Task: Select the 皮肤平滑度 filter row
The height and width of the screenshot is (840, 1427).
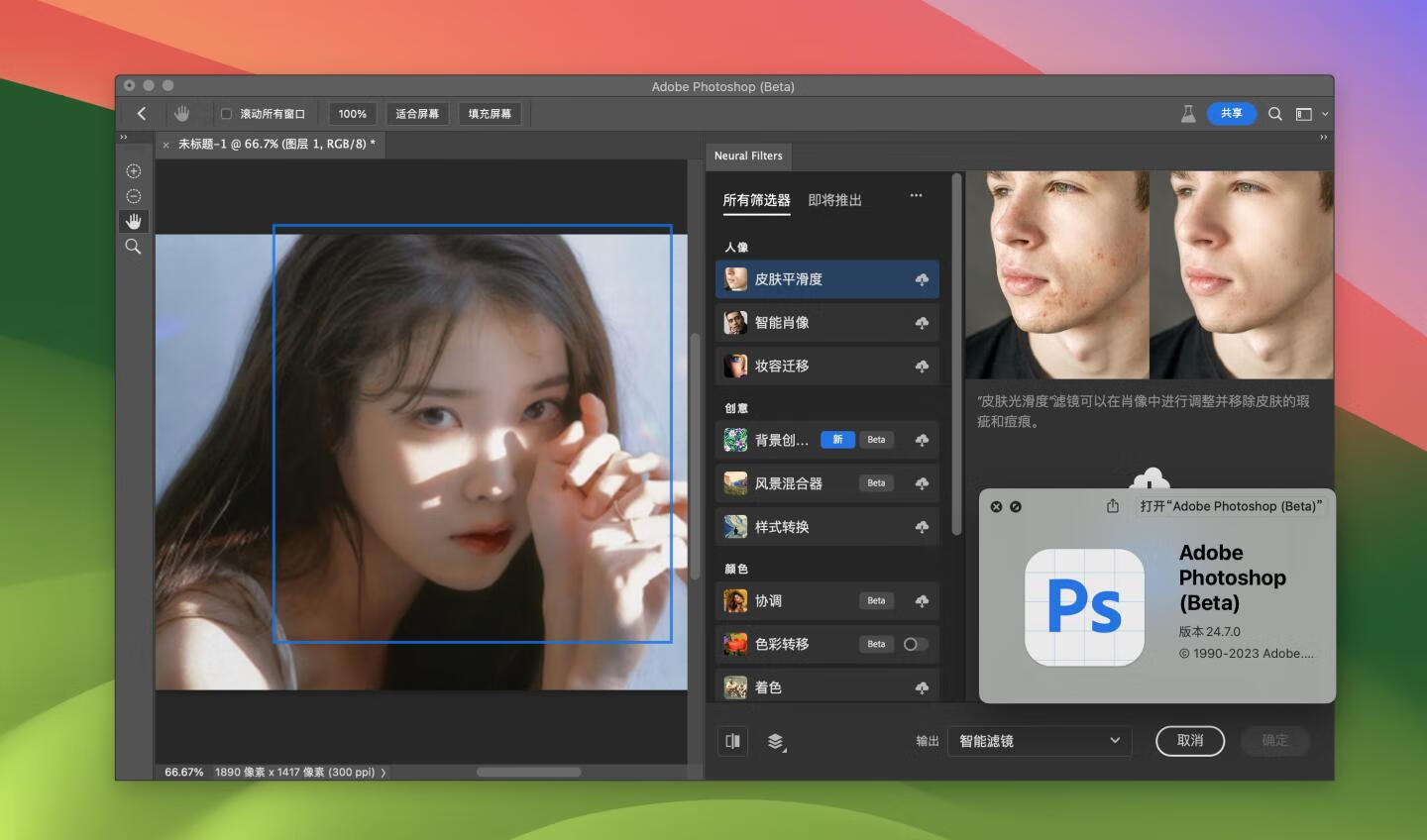Action: coord(826,279)
